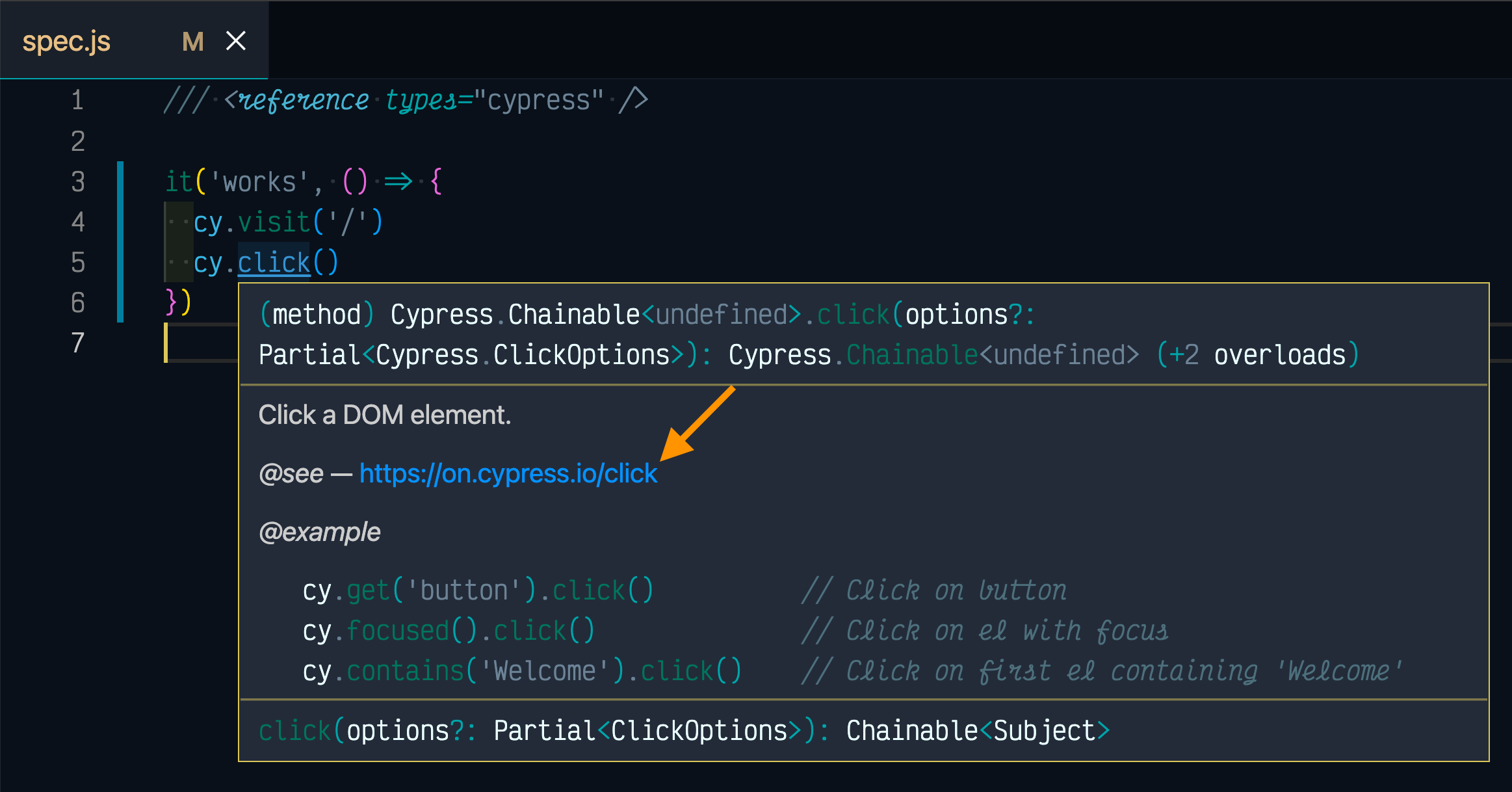The width and height of the screenshot is (1512, 792).
Task: Click line number 5 in the gutter
Action: (x=77, y=263)
